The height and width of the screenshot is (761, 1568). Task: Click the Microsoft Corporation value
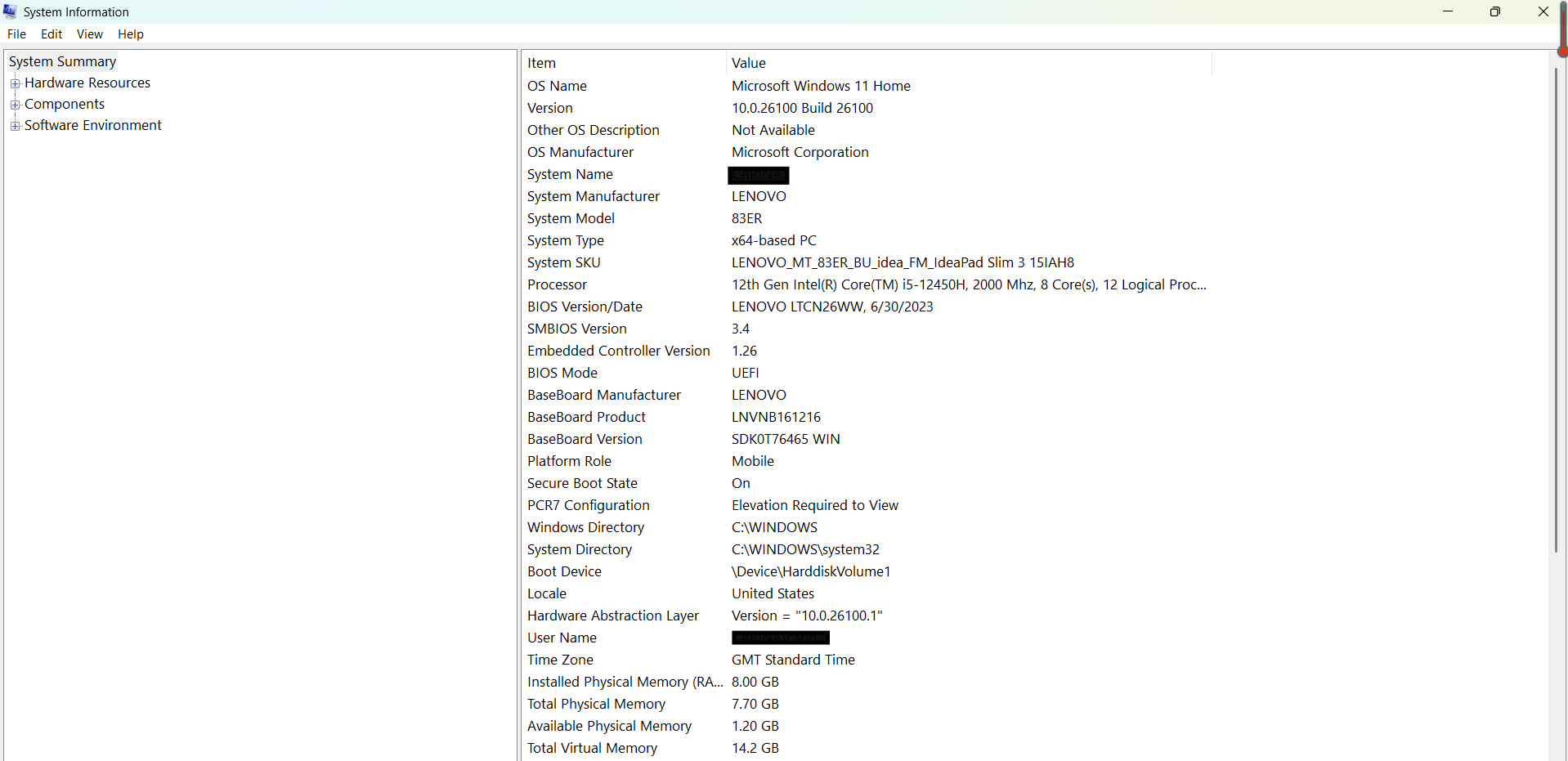point(800,152)
